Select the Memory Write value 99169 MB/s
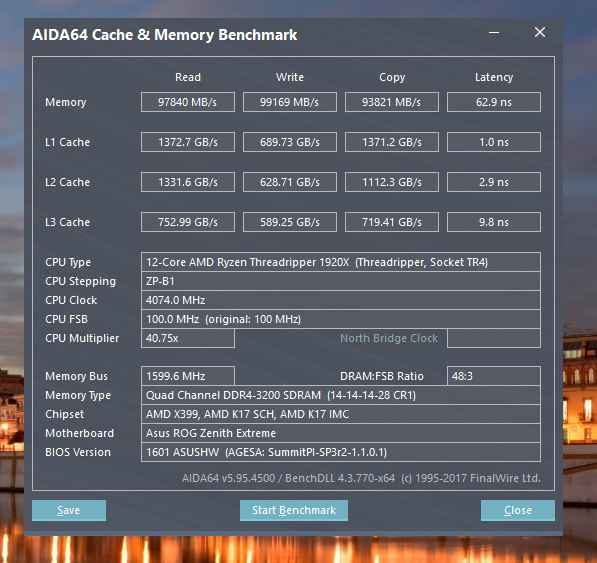The height and width of the screenshot is (563, 597). [290, 102]
